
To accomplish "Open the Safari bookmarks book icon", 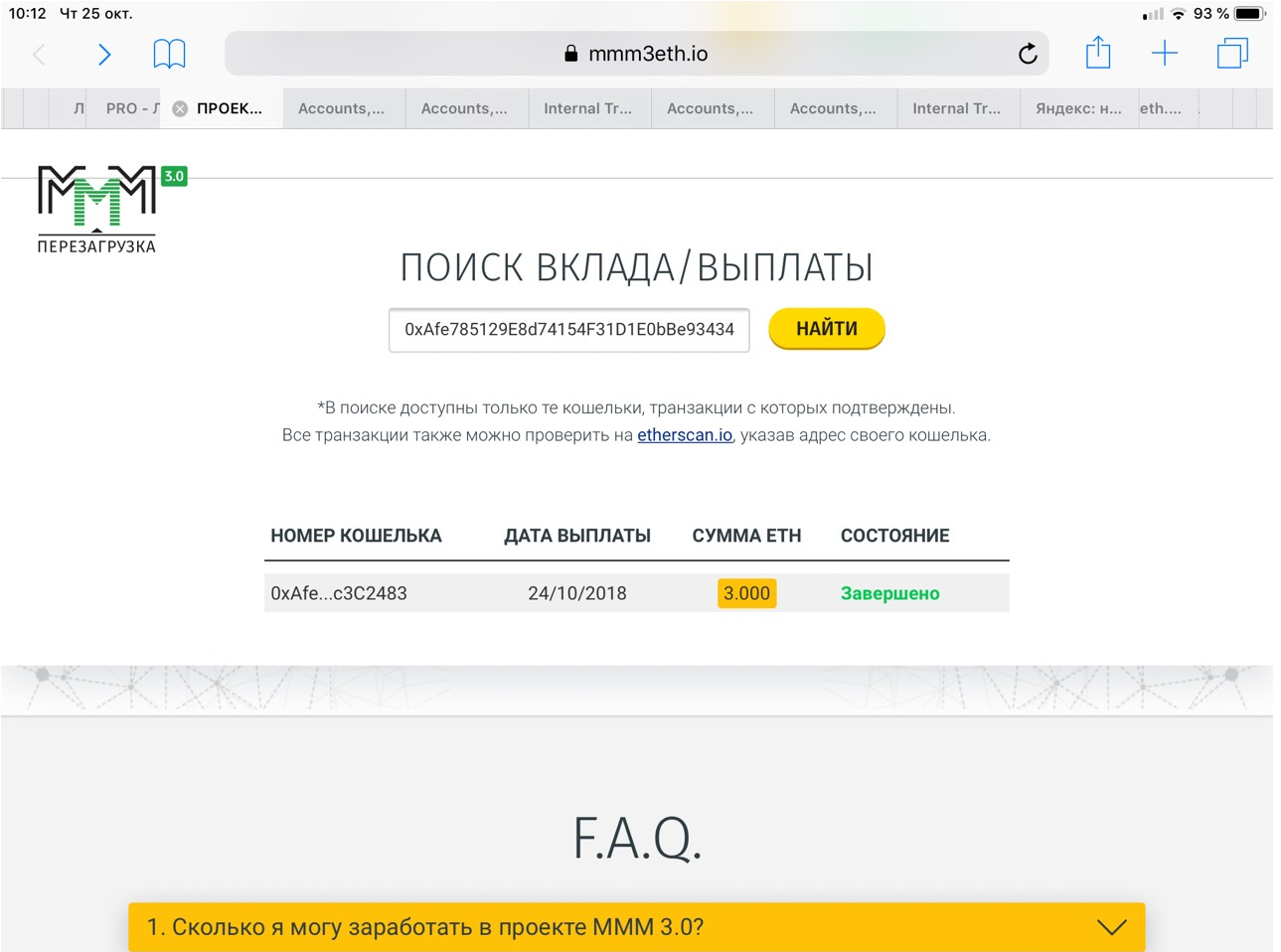I will [x=169, y=54].
